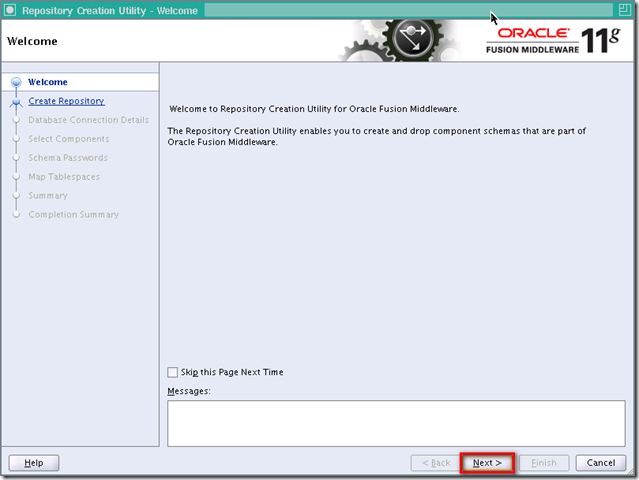Screen dimensions: 639x480
Task: Click the Messages label
Action: (x=189, y=391)
